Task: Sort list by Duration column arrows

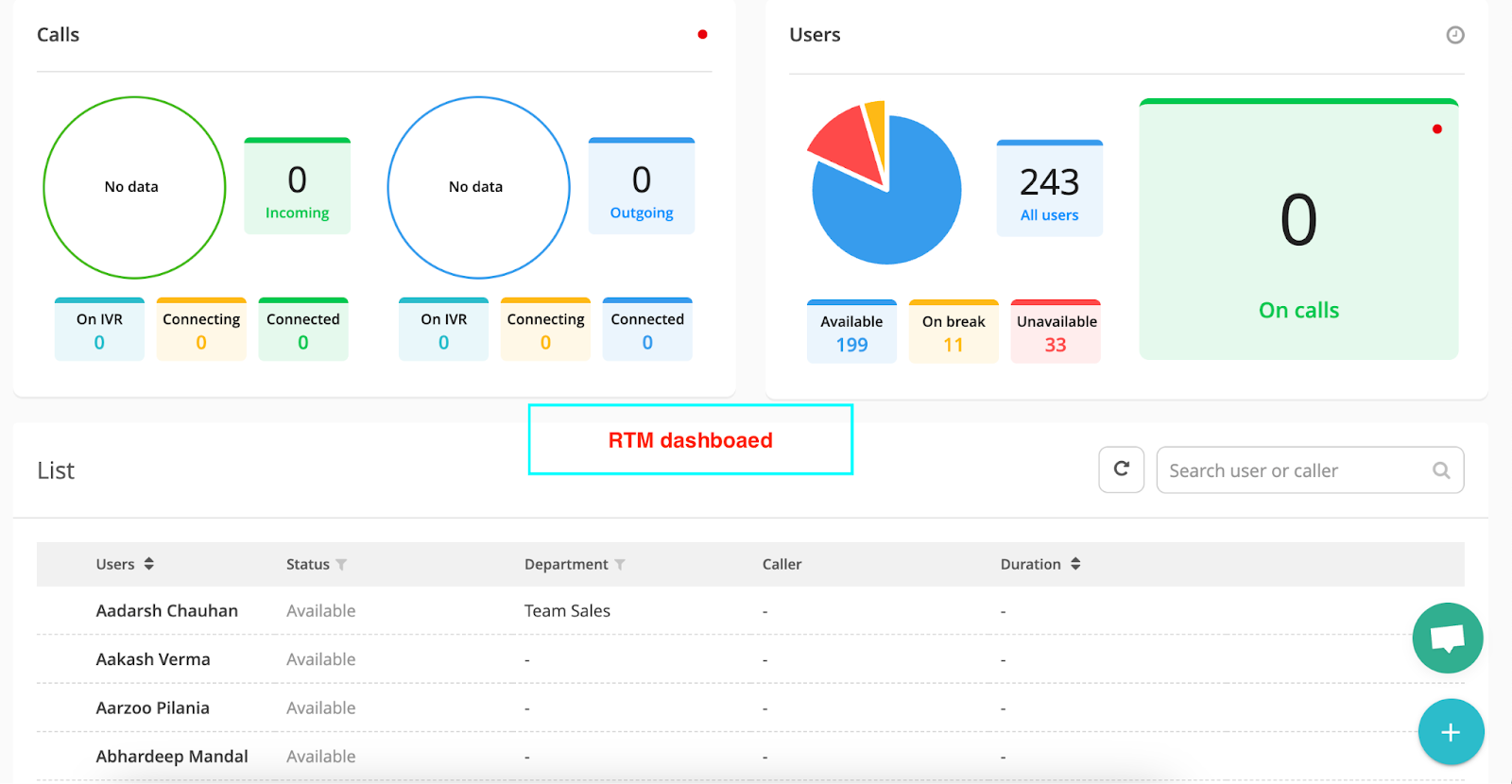Action: [x=1075, y=564]
